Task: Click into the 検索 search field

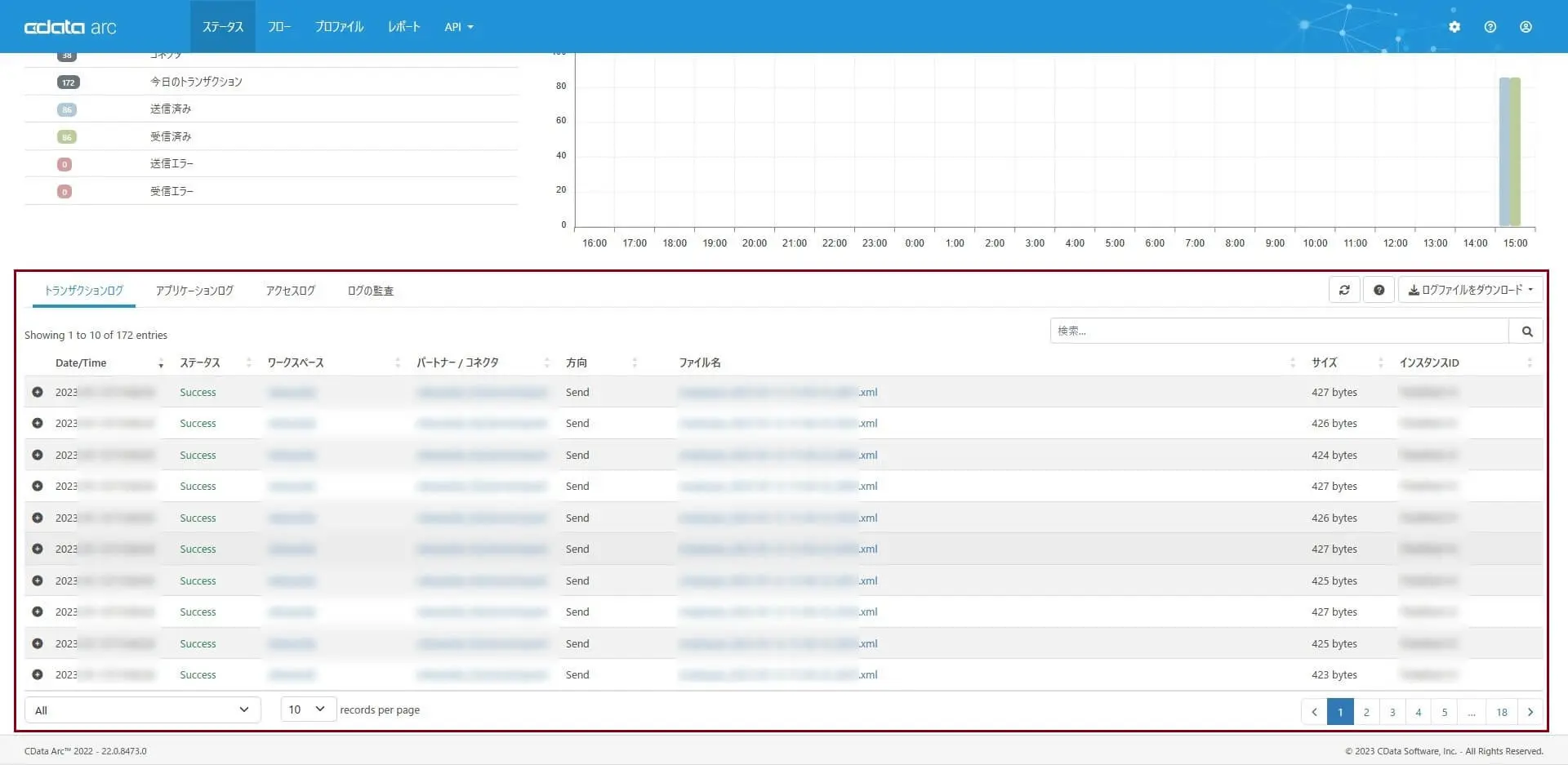Action: (x=1280, y=331)
